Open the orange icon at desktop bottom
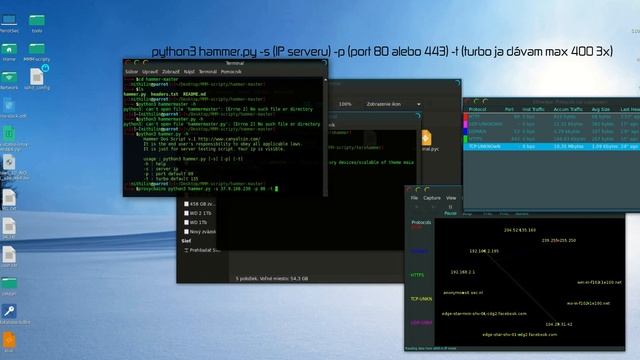 pos(9,342)
